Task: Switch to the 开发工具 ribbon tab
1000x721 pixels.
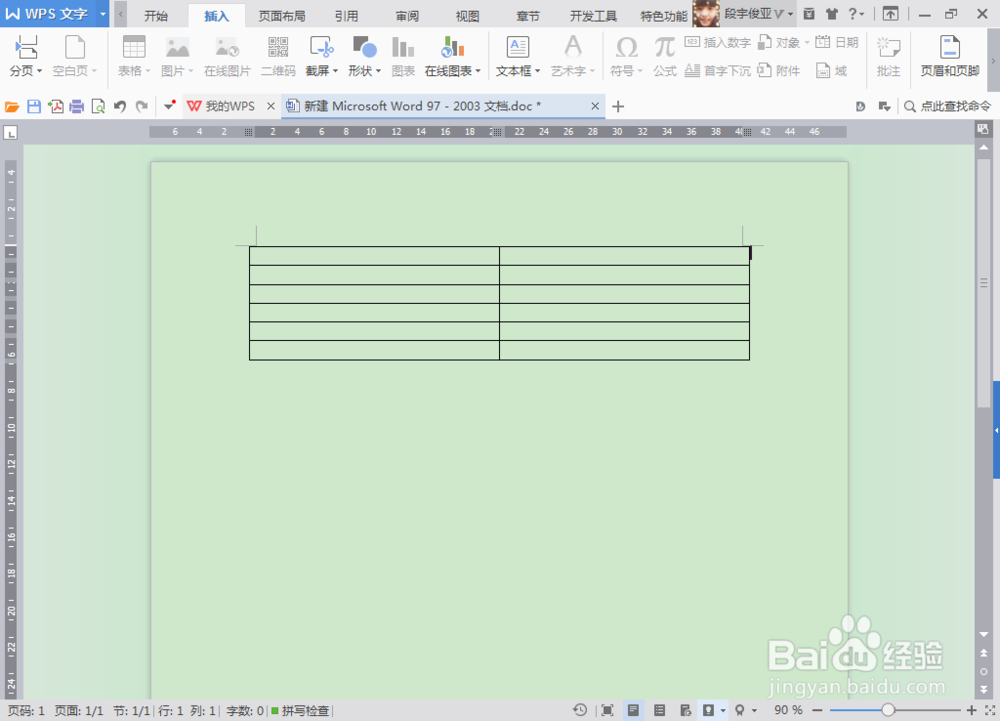Action: (593, 16)
